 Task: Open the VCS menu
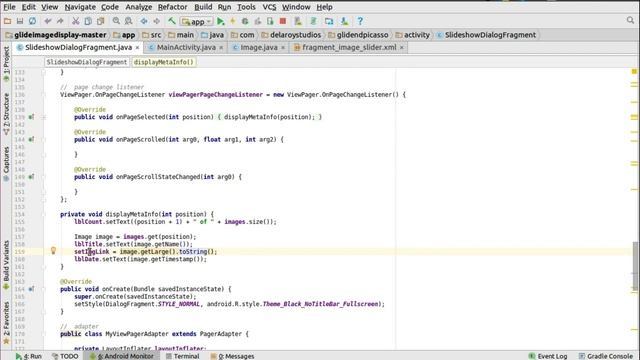269,7
